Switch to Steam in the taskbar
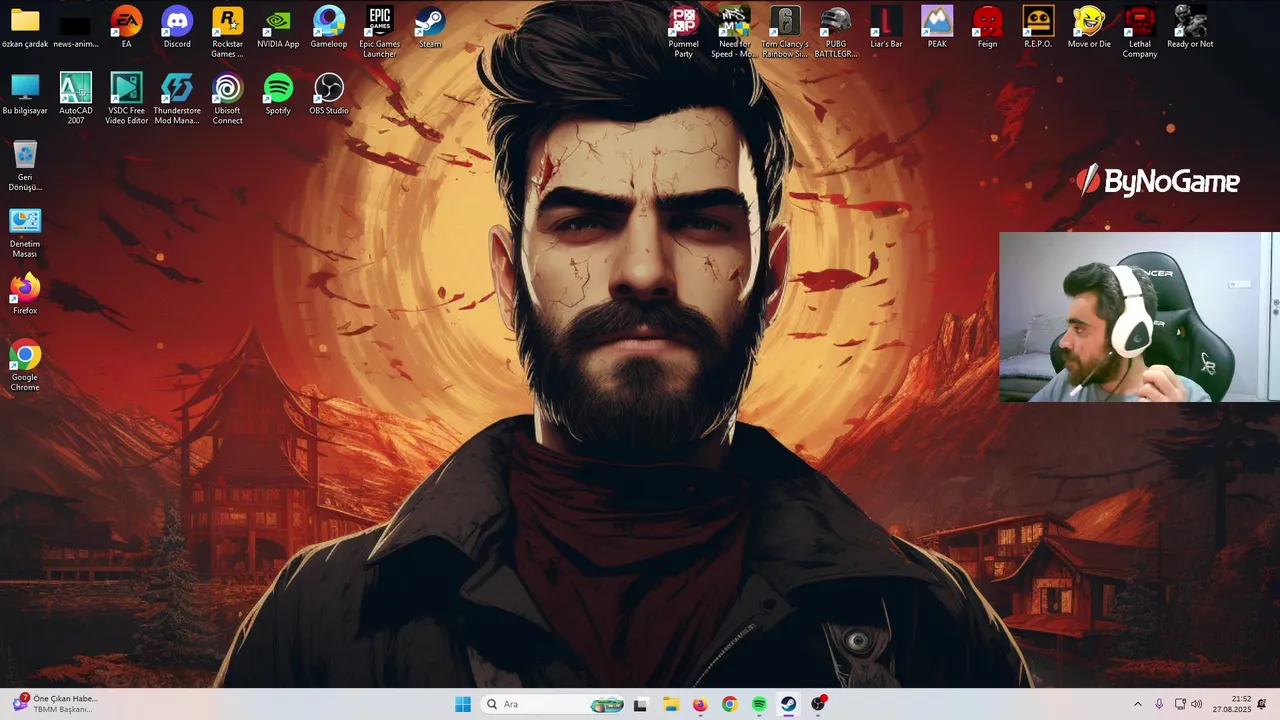The width and height of the screenshot is (1280, 720). tap(788, 704)
